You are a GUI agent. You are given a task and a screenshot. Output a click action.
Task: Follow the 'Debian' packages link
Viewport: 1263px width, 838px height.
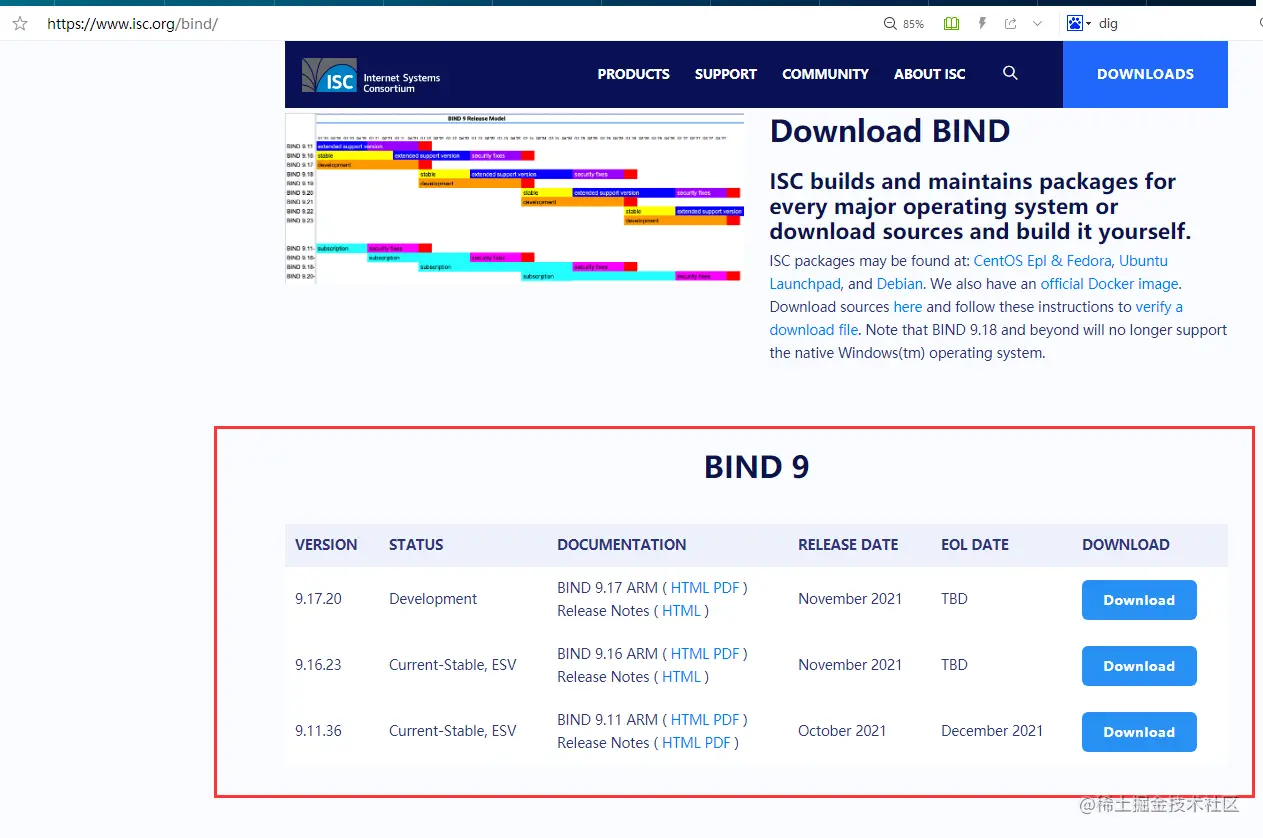coord(900,284)
